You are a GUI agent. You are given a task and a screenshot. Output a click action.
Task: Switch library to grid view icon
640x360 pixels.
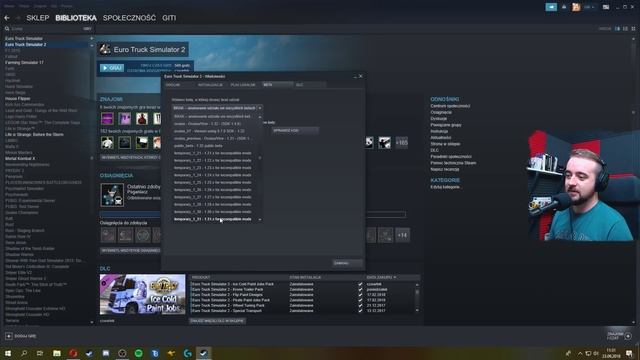633,29
